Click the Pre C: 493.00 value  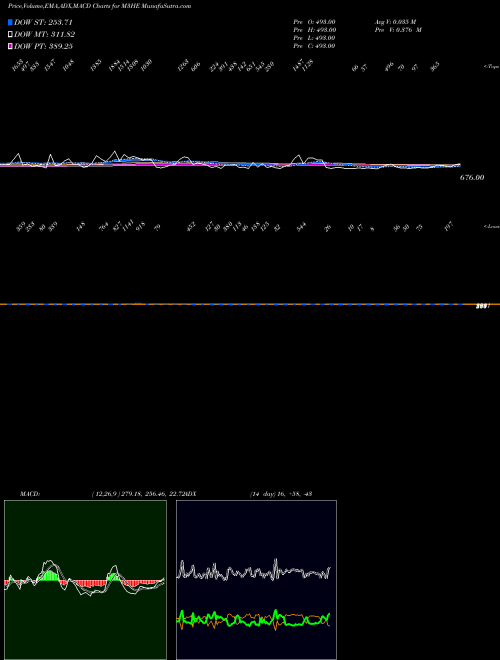pos(314,46)
